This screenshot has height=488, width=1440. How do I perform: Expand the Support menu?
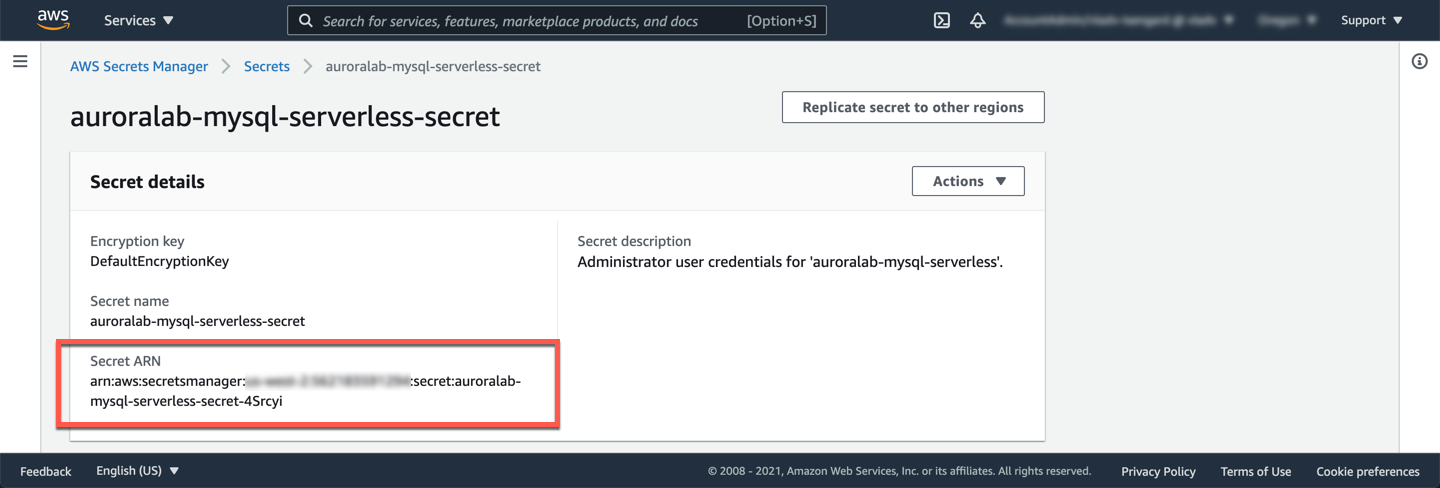pyautogui.click(x=1371, y=20)
